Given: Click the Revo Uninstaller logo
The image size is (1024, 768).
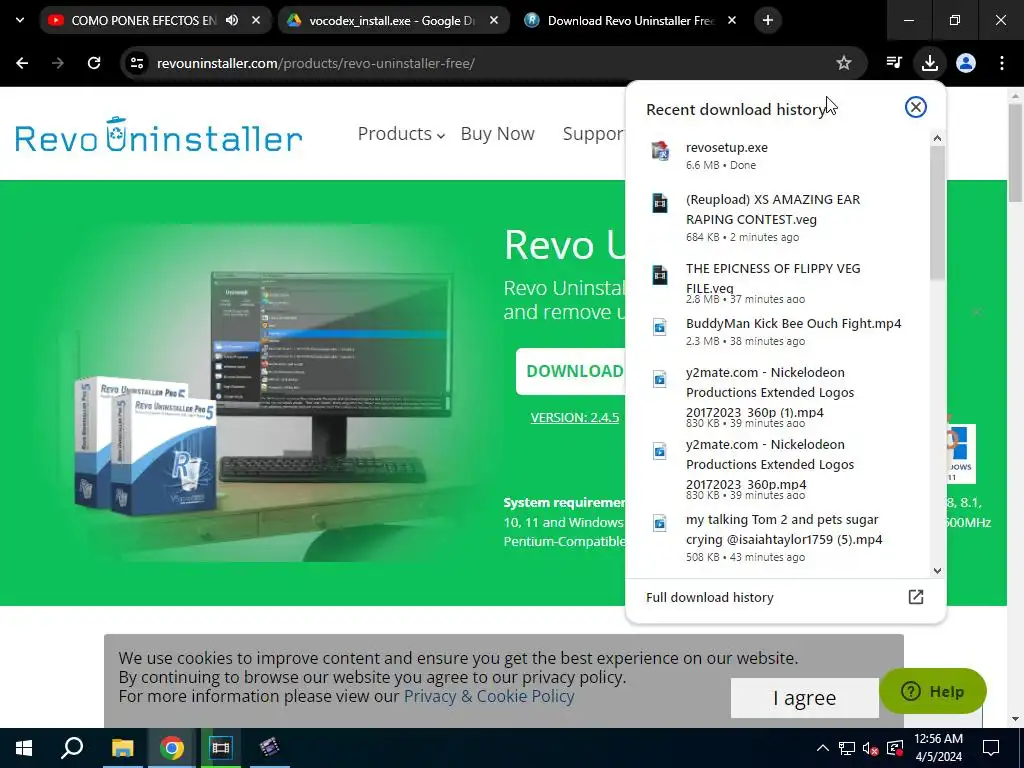Looking at the screenshot, I should pyautogui.click(x=159, y=135).
